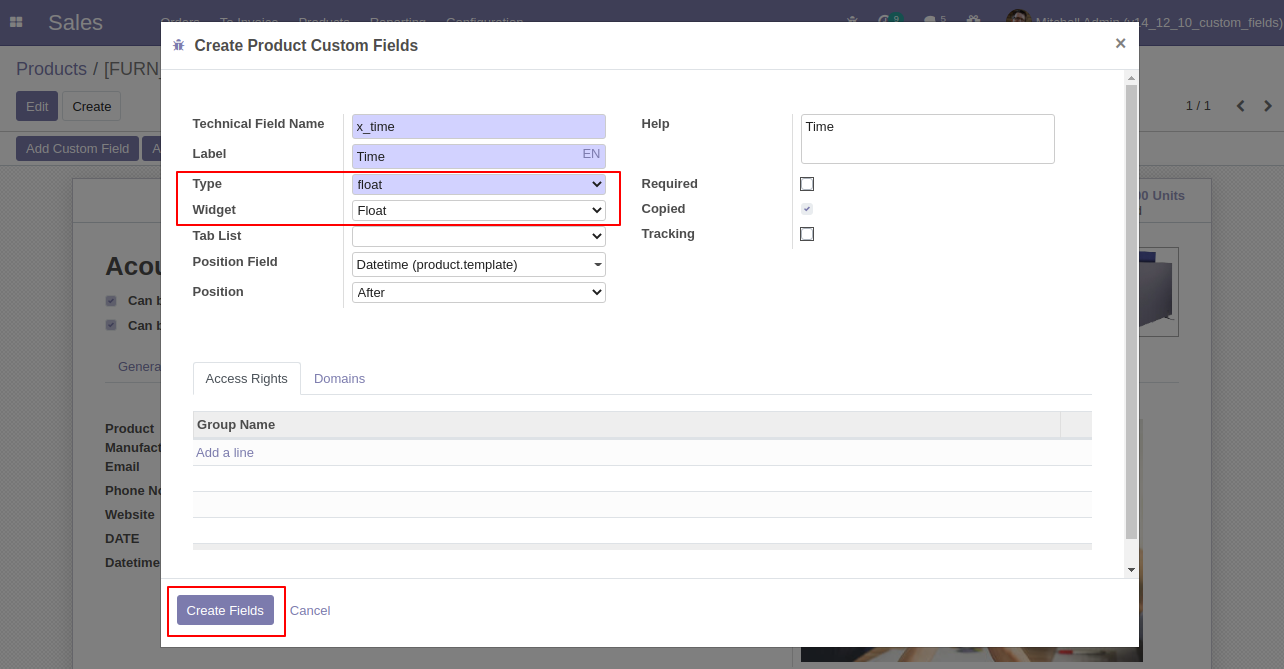Close the Create Product Custom Fields dialog
The height and width of the screenshot is (669, 1284).
[x=1120, y=43]
